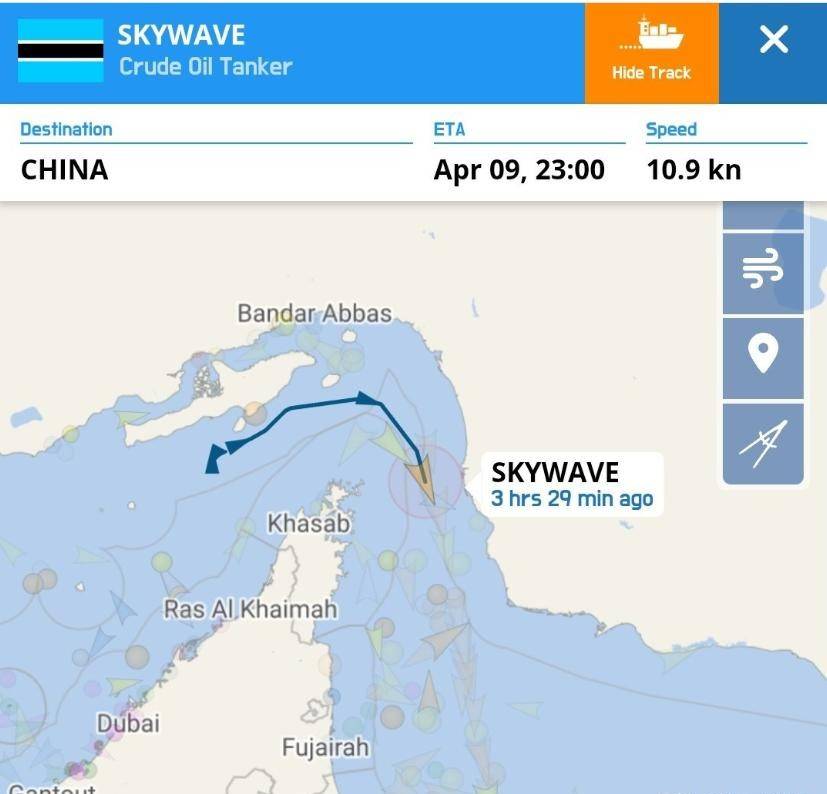The height and width of the screenshot is (794, 827).
Task: Select the SKYWAVE vessel name header
Action: pos(181,35)
